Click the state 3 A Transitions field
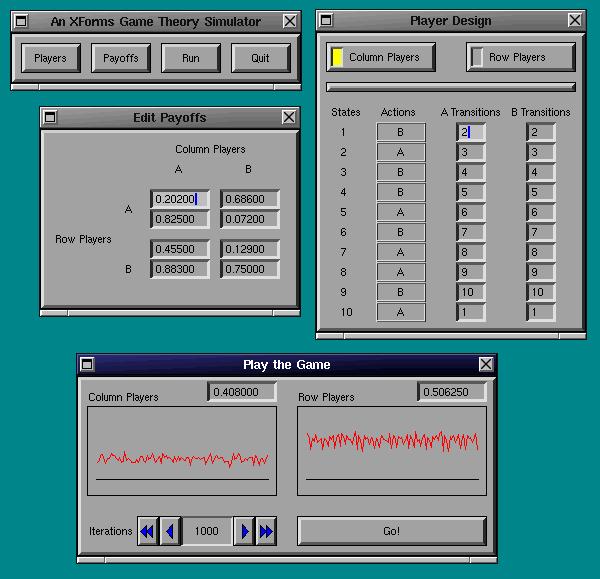 pyautogui.click(x=471, y=172)
